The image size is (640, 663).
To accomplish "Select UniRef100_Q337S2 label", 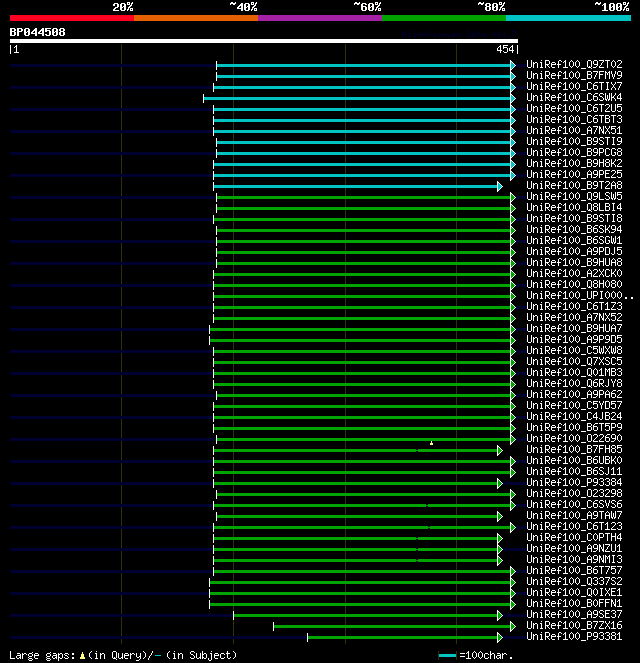I will tap(574, 581).
